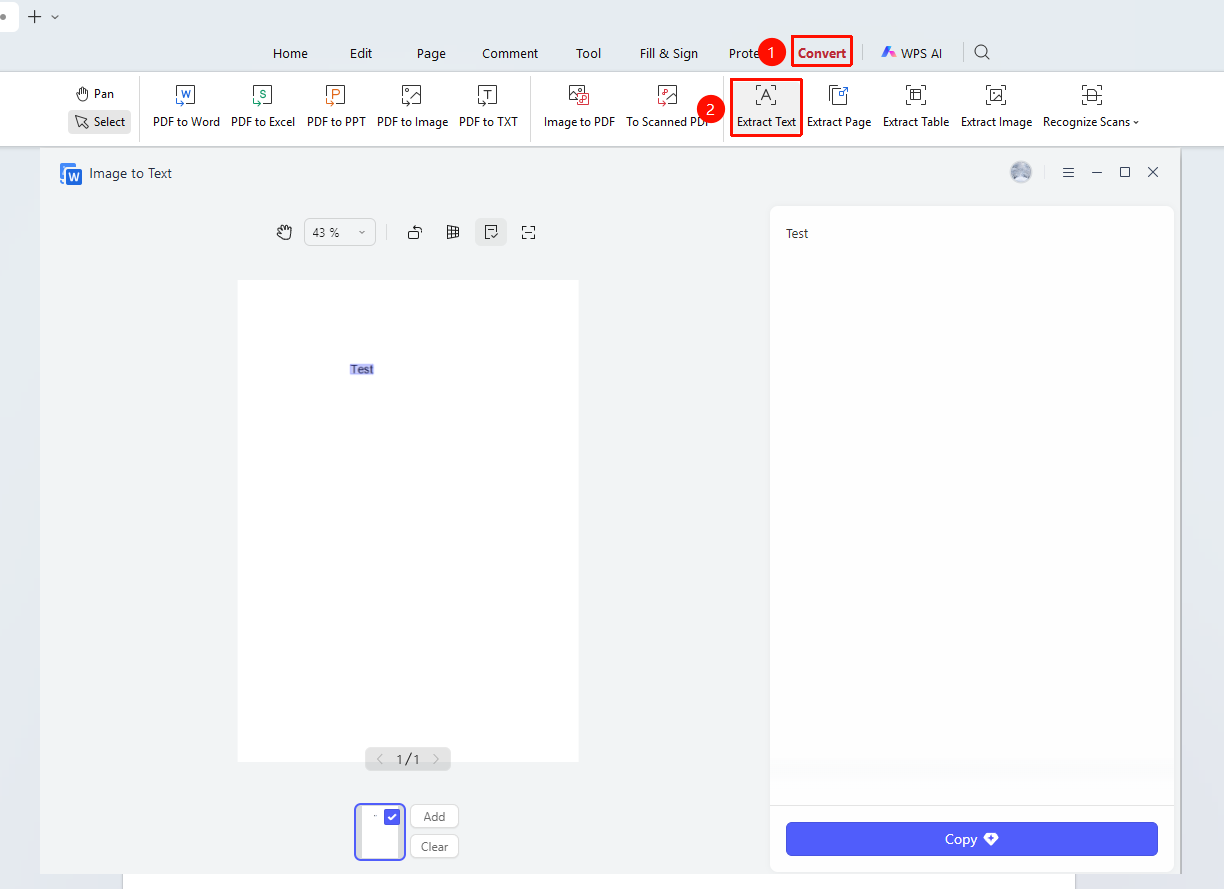Open the 43 % zoom dropdown
Viewport: 1224px width, 889px height.
[340, 232]
